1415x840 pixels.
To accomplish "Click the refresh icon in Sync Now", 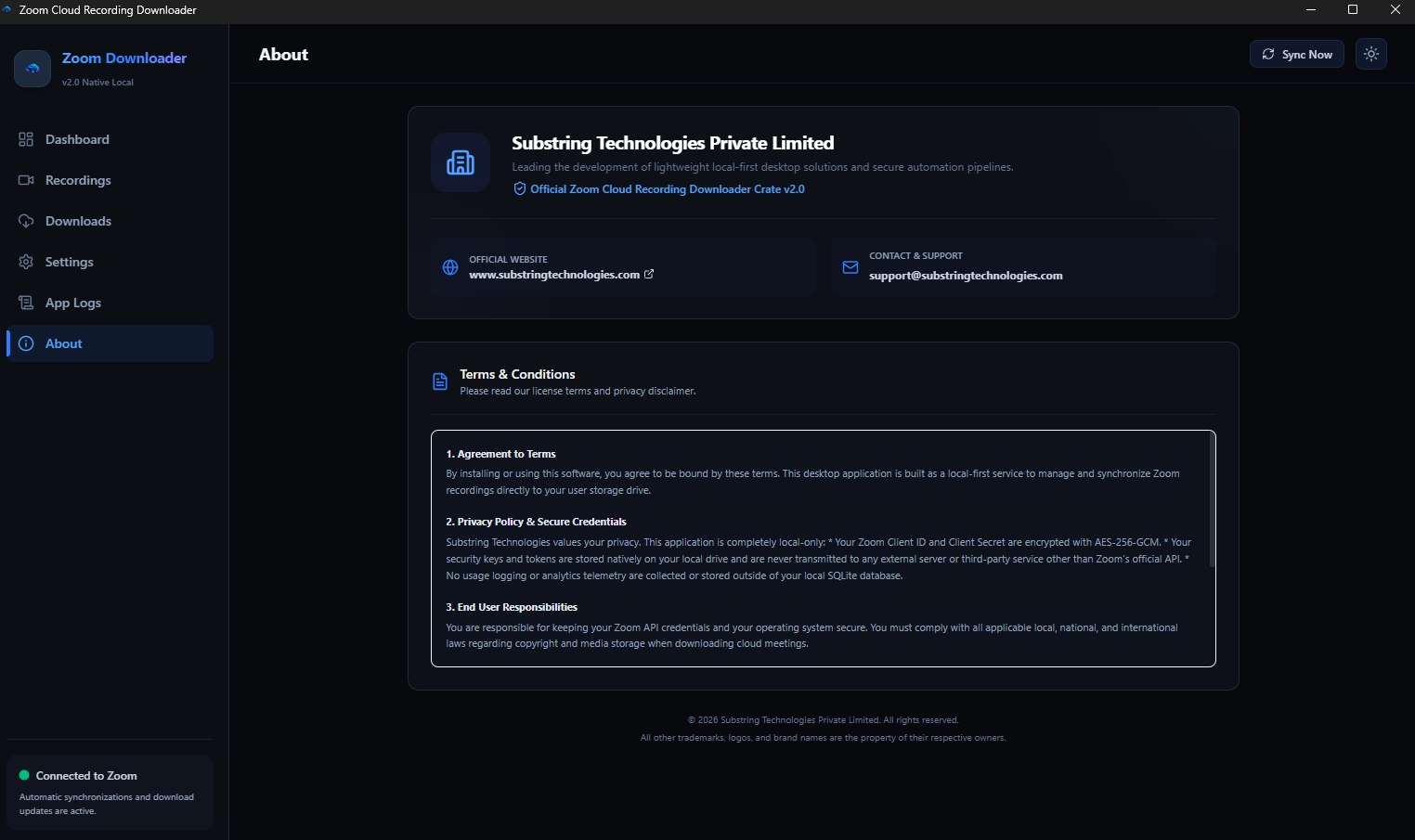I will [1268, 54].
